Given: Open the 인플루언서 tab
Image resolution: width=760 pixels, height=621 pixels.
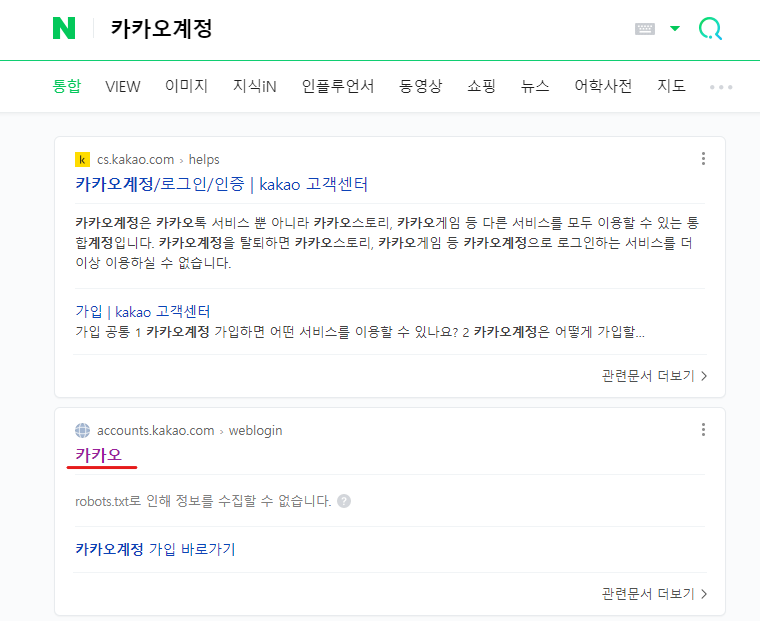Looking at the screenshot, I should pos(338,86).
